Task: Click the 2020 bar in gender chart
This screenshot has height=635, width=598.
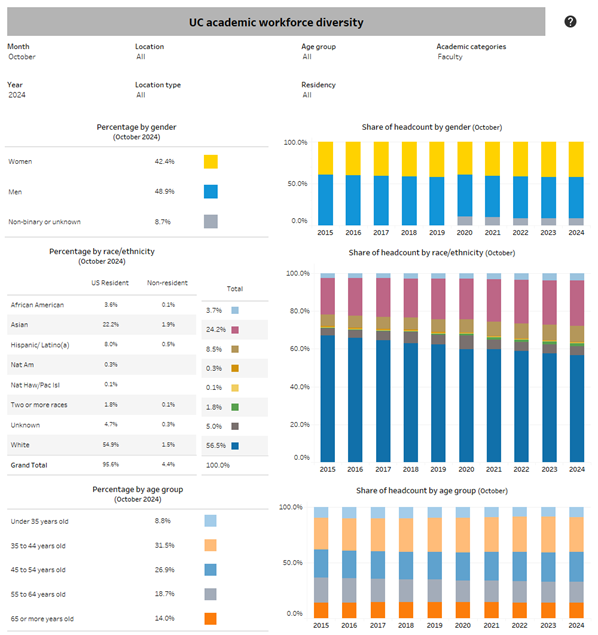Action: click(464, 183)
